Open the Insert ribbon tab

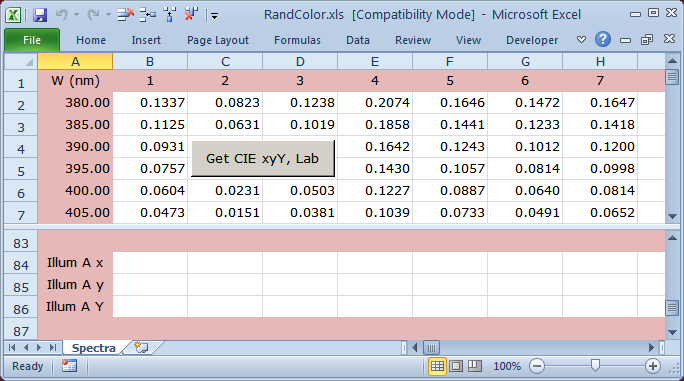(146, 40)
